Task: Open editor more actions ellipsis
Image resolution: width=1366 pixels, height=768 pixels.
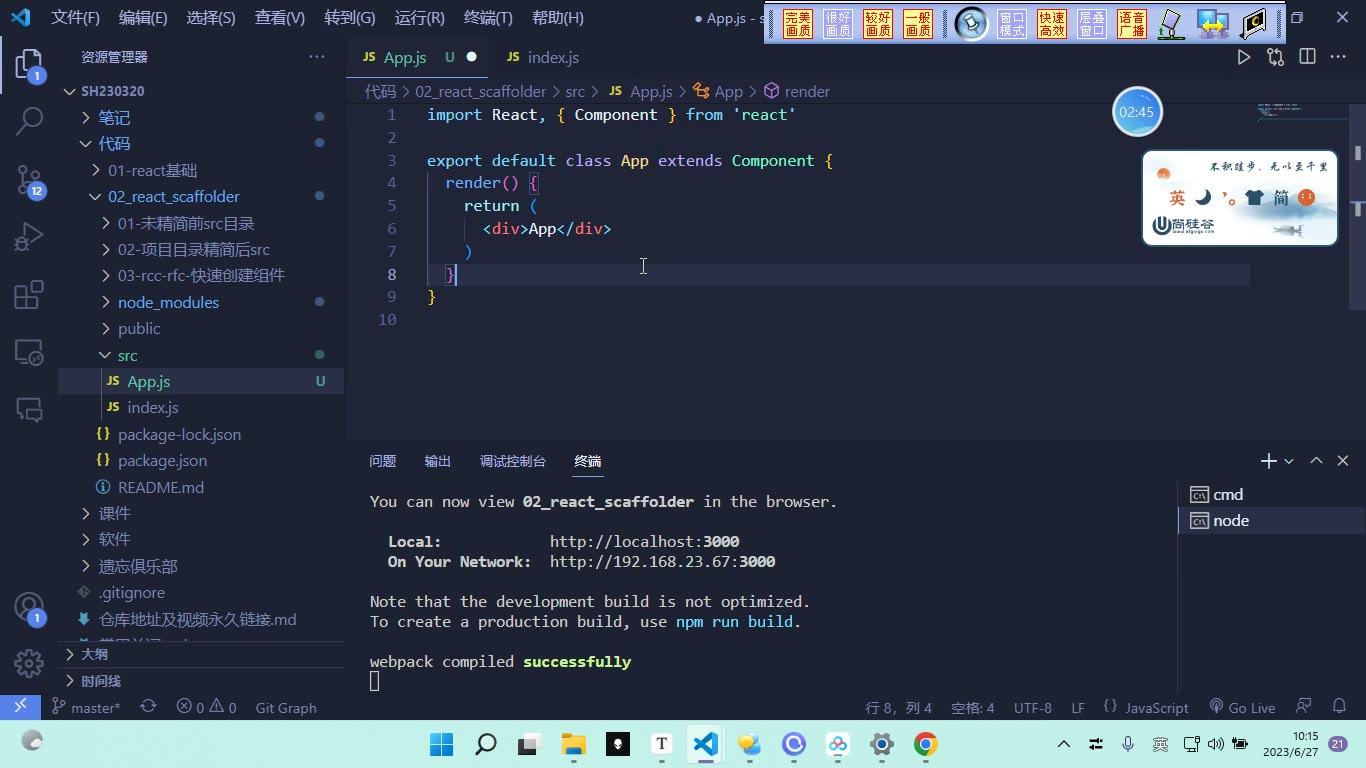Action: [x=1338, y=57]
